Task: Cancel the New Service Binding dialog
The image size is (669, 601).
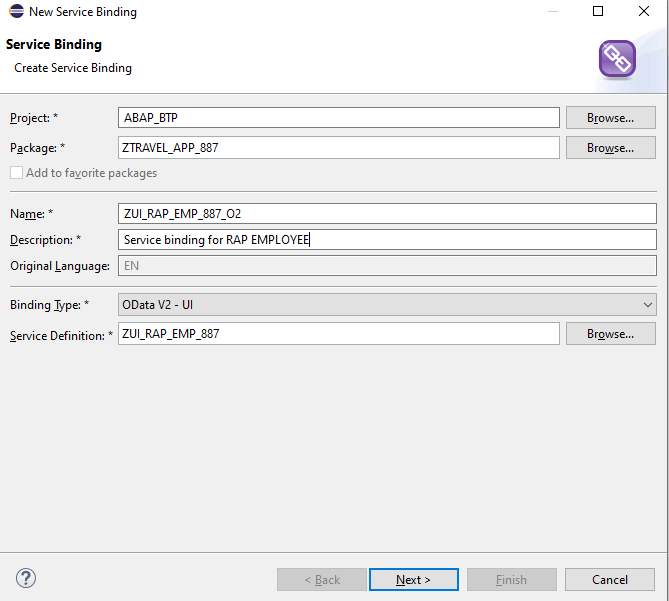Action: [610, 579]
